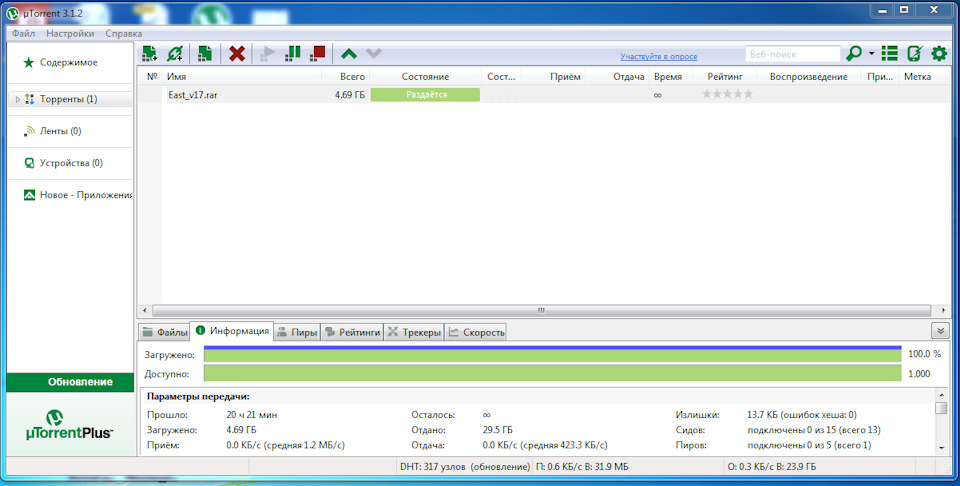Select Содержимое in the sidebar

tap(69, 62)
